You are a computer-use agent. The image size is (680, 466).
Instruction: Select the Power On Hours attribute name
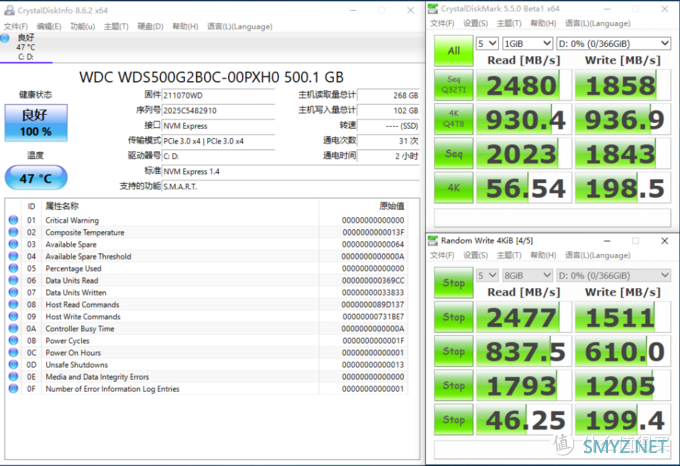click(73, 353)
